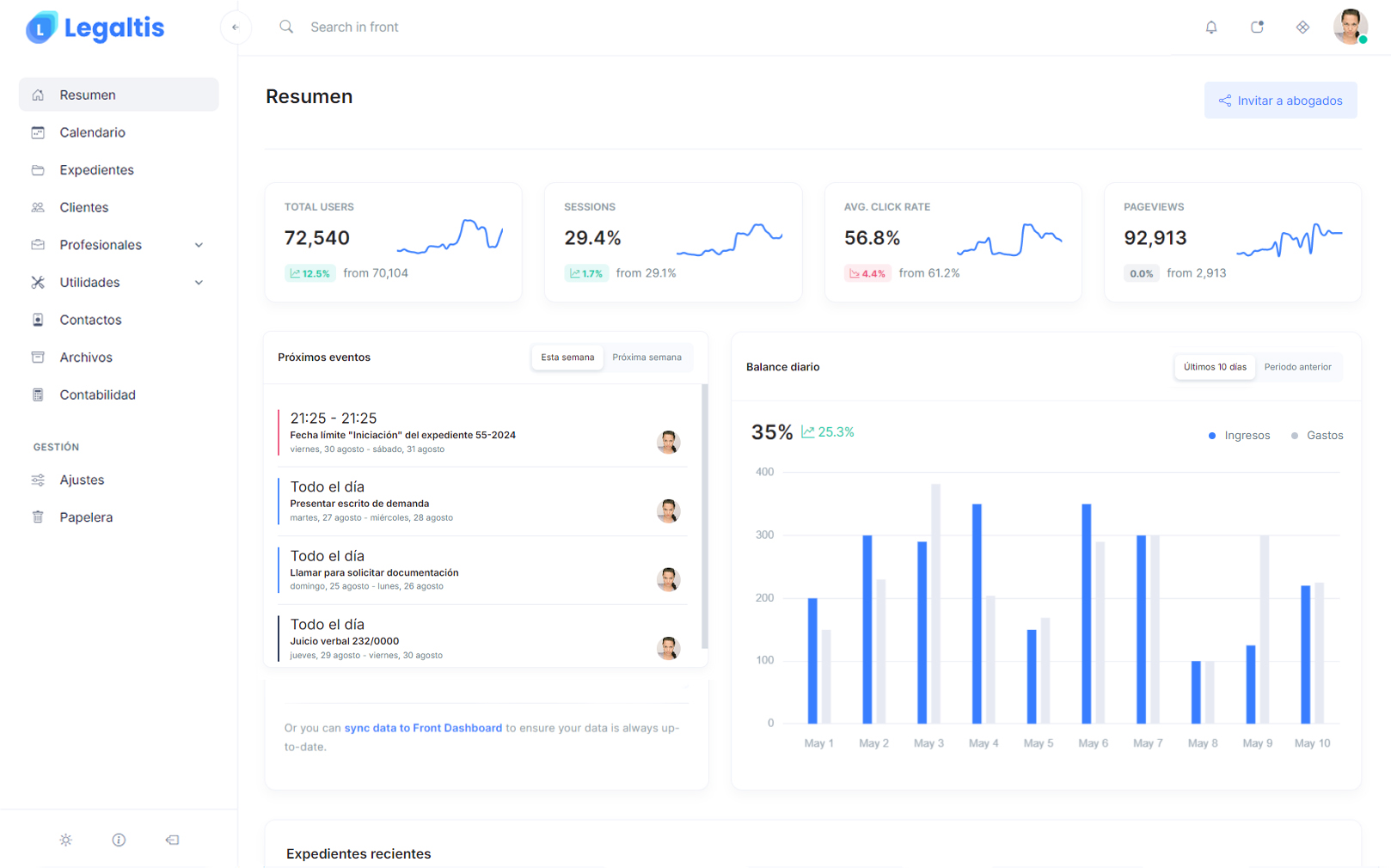
Task: Click the Expedientes recientes heading
Action: point(358,853)
